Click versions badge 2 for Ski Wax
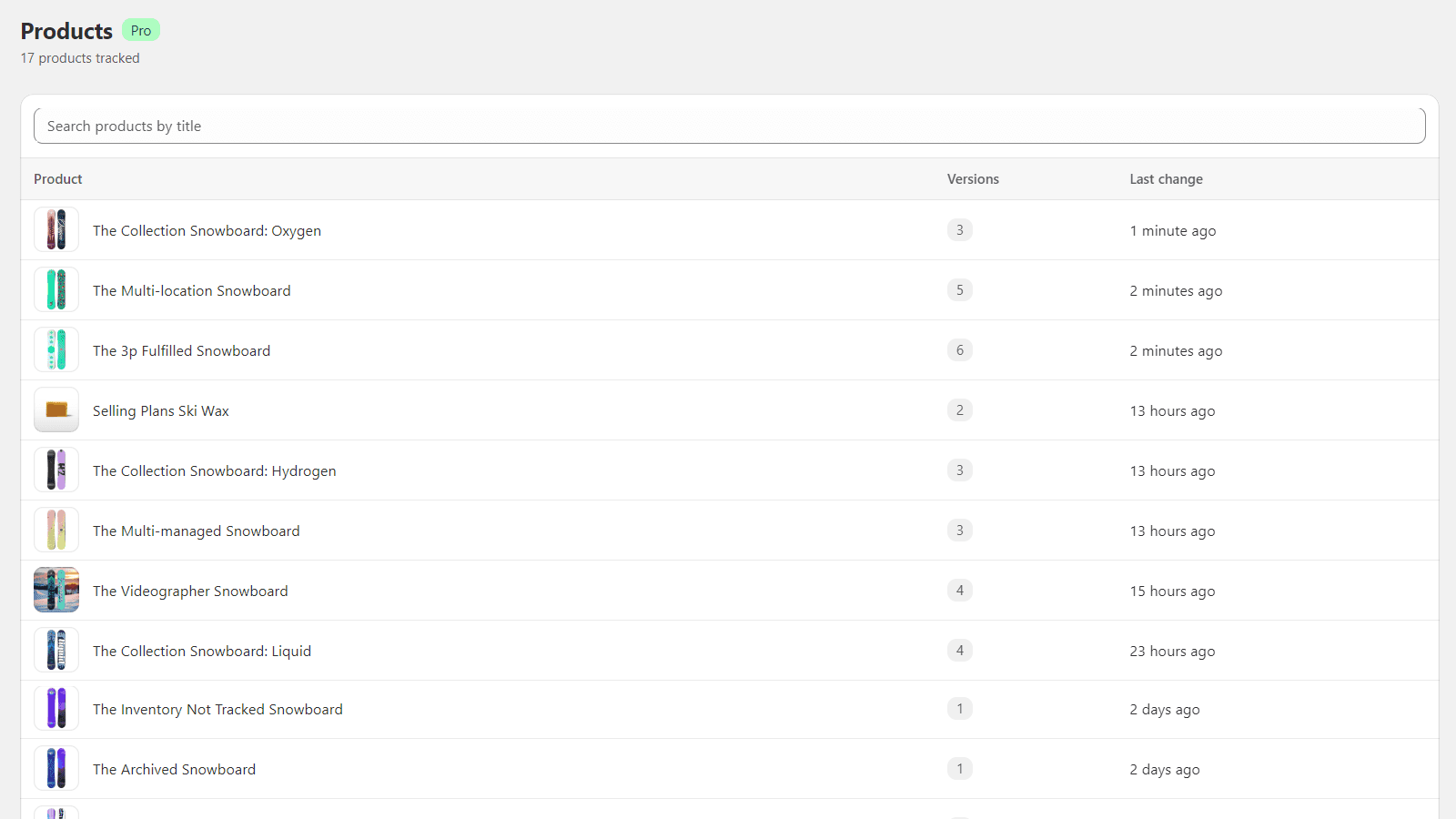This screenshot has height=819, width=1456. point(959,409)
